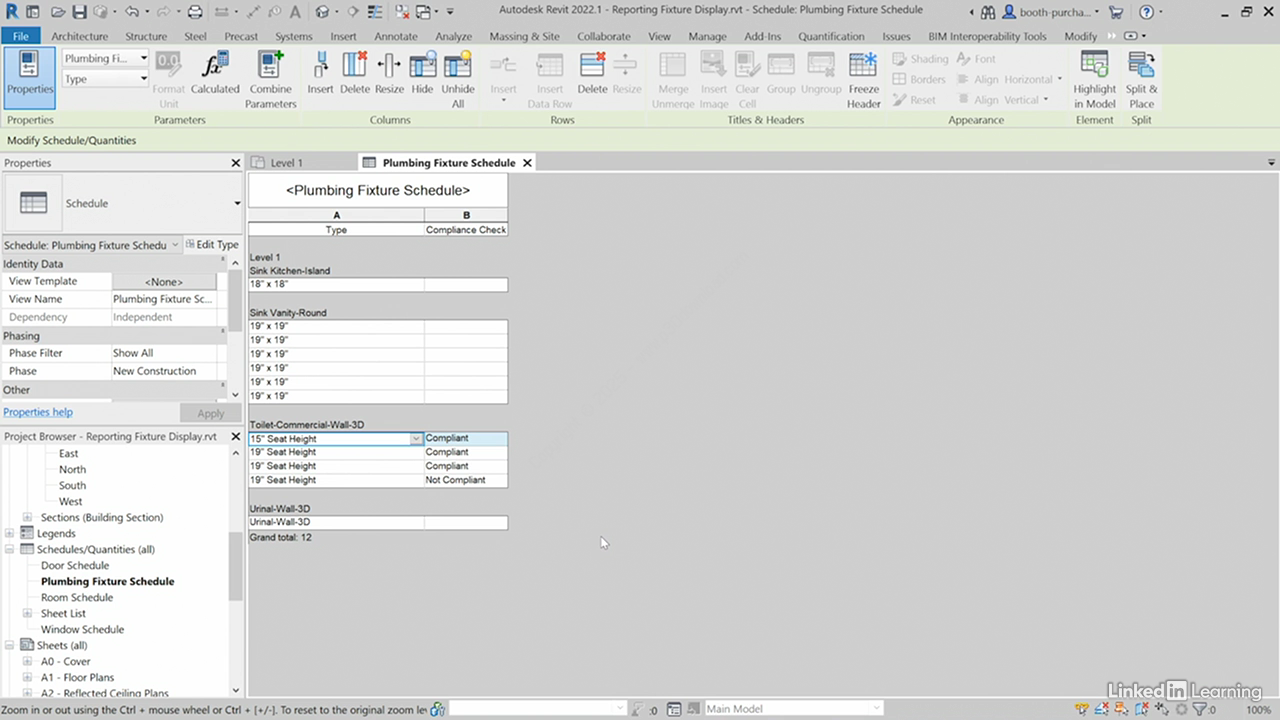Viewport: 1280px width, 720px height.
Task: Click the shopping cart icon in title bar
Action: click(x=1118, y=12)
